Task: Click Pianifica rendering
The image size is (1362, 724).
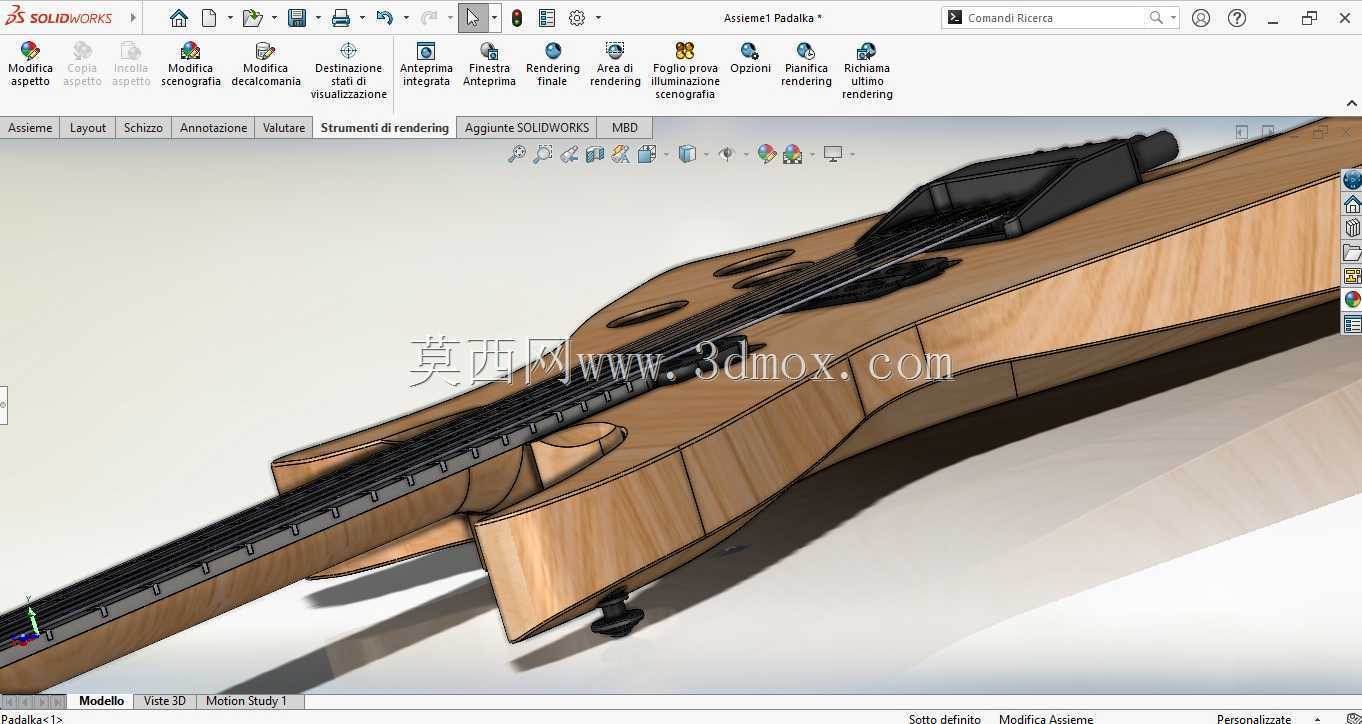Action: (806, 64)
